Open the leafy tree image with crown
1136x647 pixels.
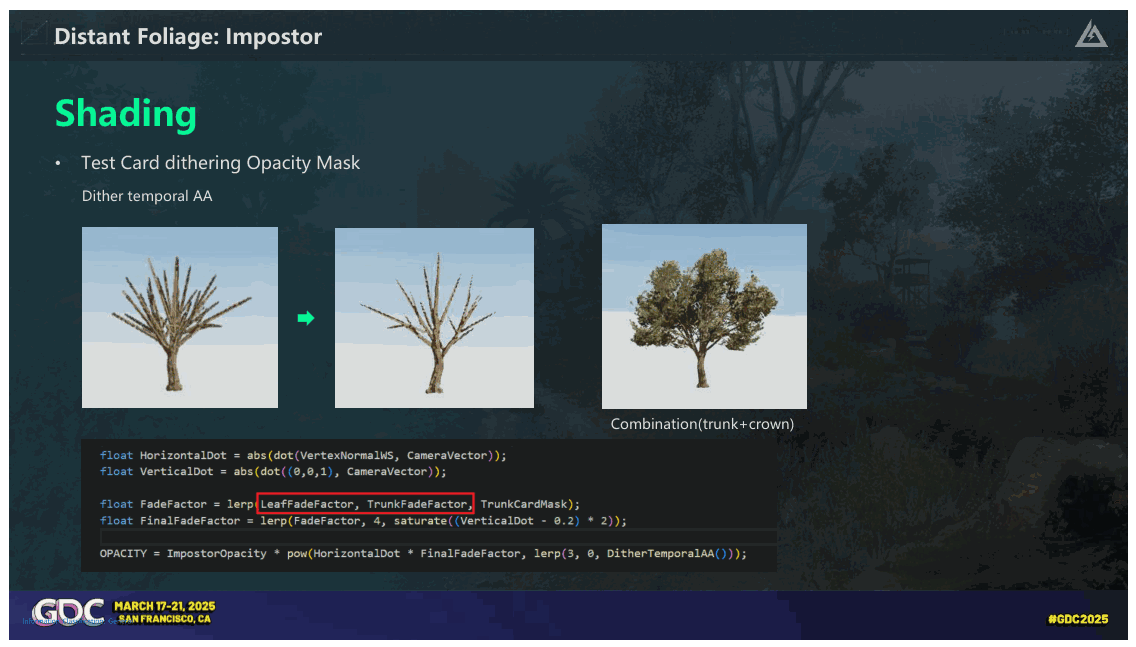[704, 317]
